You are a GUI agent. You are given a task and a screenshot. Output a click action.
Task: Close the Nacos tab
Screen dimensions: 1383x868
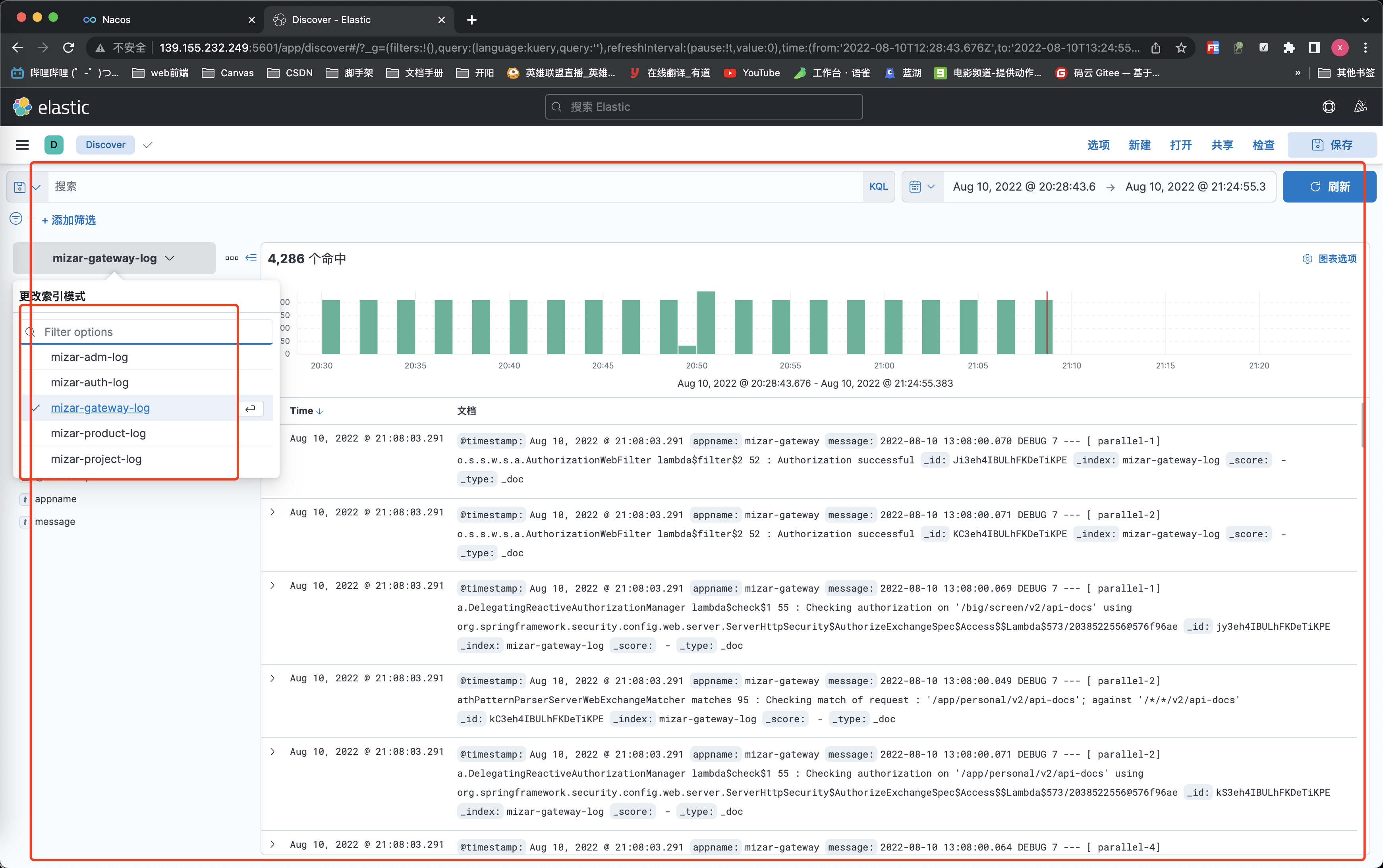[251, 19]
